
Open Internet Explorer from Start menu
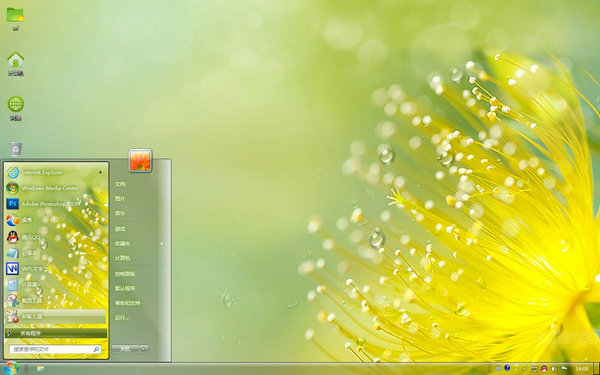click(x=56, y=173)
